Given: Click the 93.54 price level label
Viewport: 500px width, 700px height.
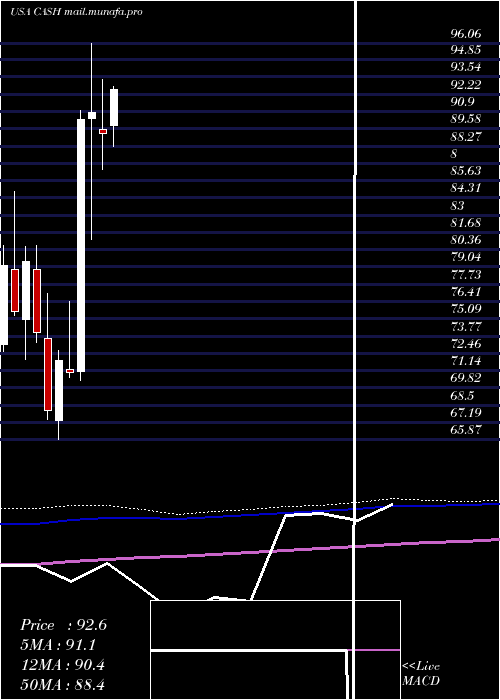Looking at the screenshot, I should 466,67.
